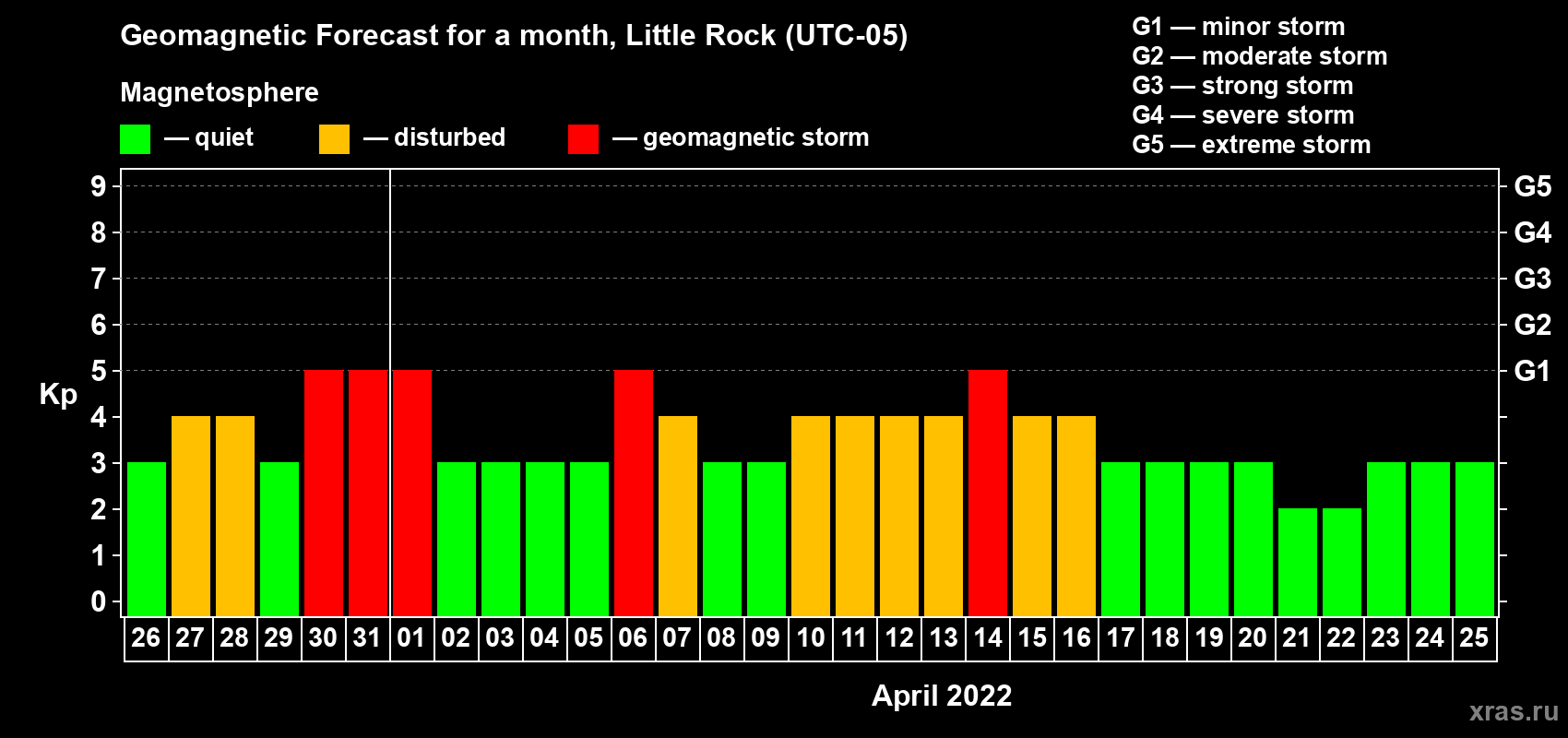Click the green quiet legend swatch

[135, 139]
